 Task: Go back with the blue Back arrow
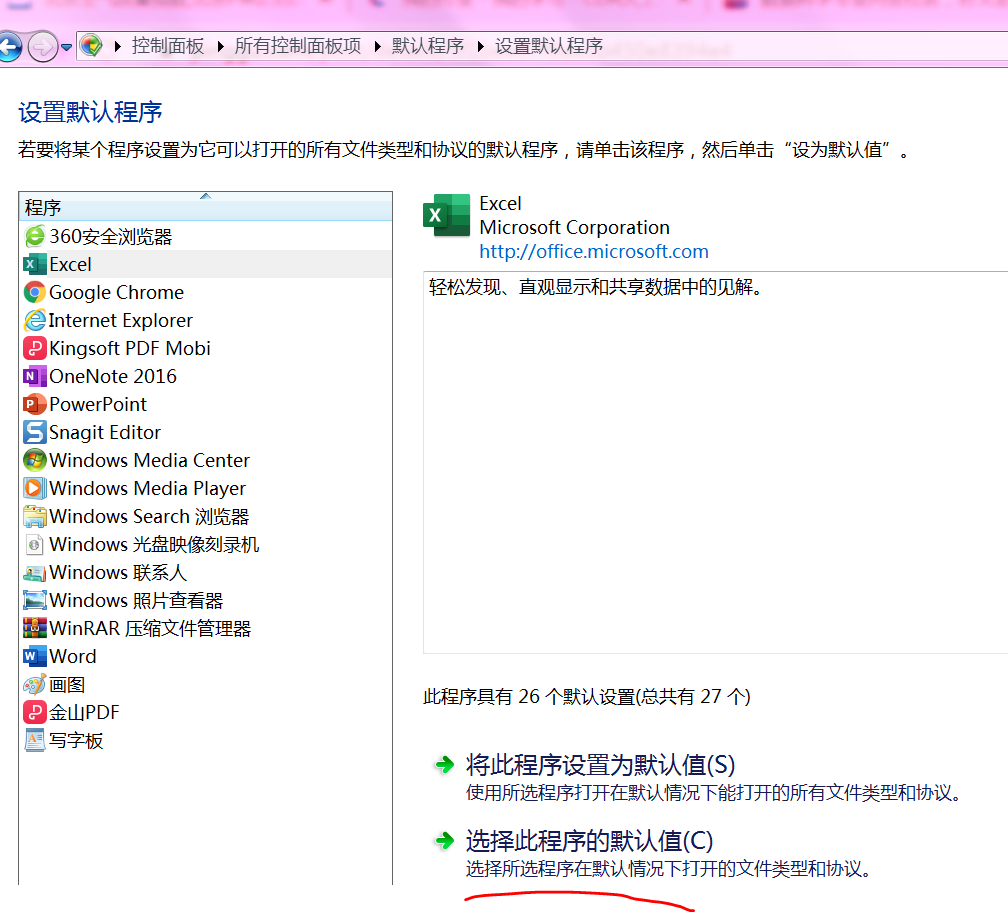point(9,47)
